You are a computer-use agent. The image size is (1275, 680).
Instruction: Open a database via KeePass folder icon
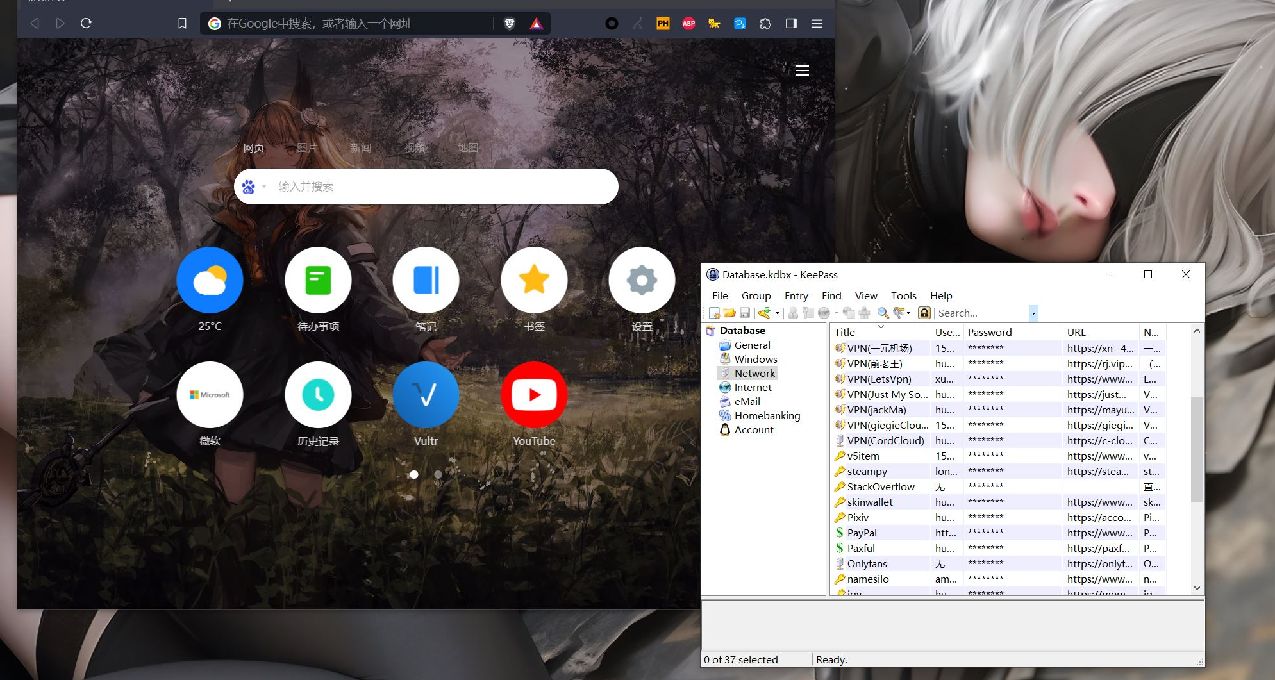[730, 313]
